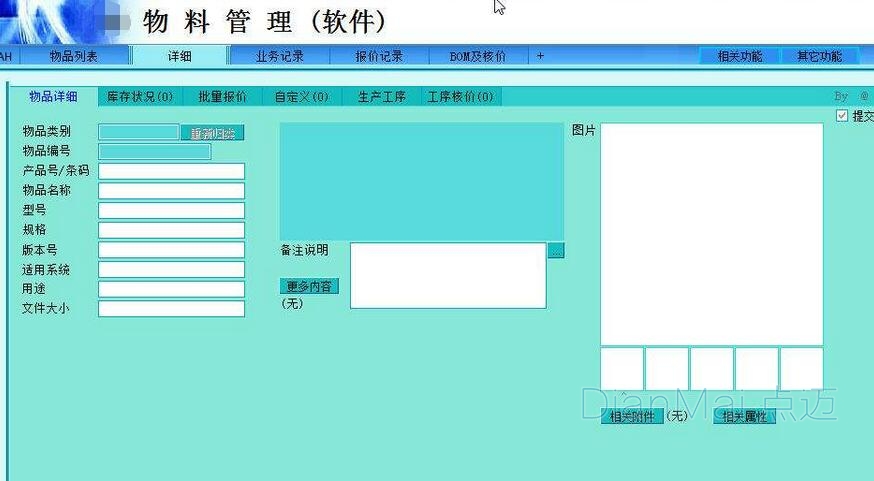Select the 物品详细 sub-tab
This screenshot has width=874, height=481.
54,97
